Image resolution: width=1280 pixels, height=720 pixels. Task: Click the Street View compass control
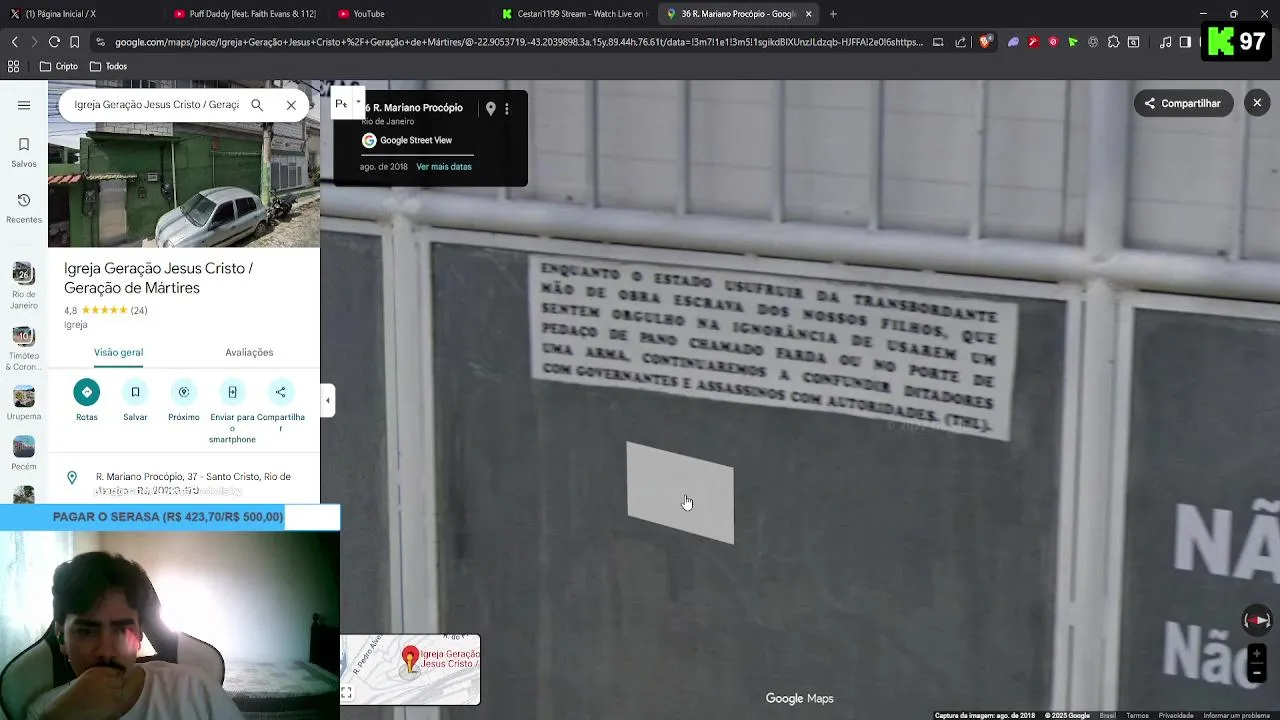tap(1257, 620)
